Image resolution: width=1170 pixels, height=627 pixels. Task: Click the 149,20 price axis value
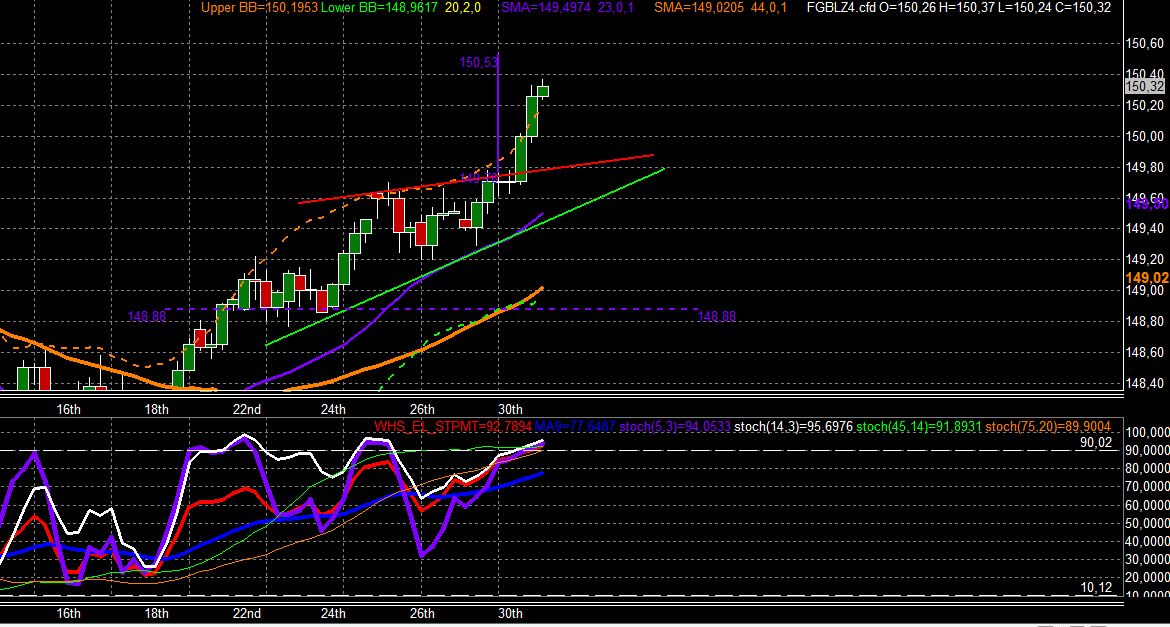point(1145,260)
